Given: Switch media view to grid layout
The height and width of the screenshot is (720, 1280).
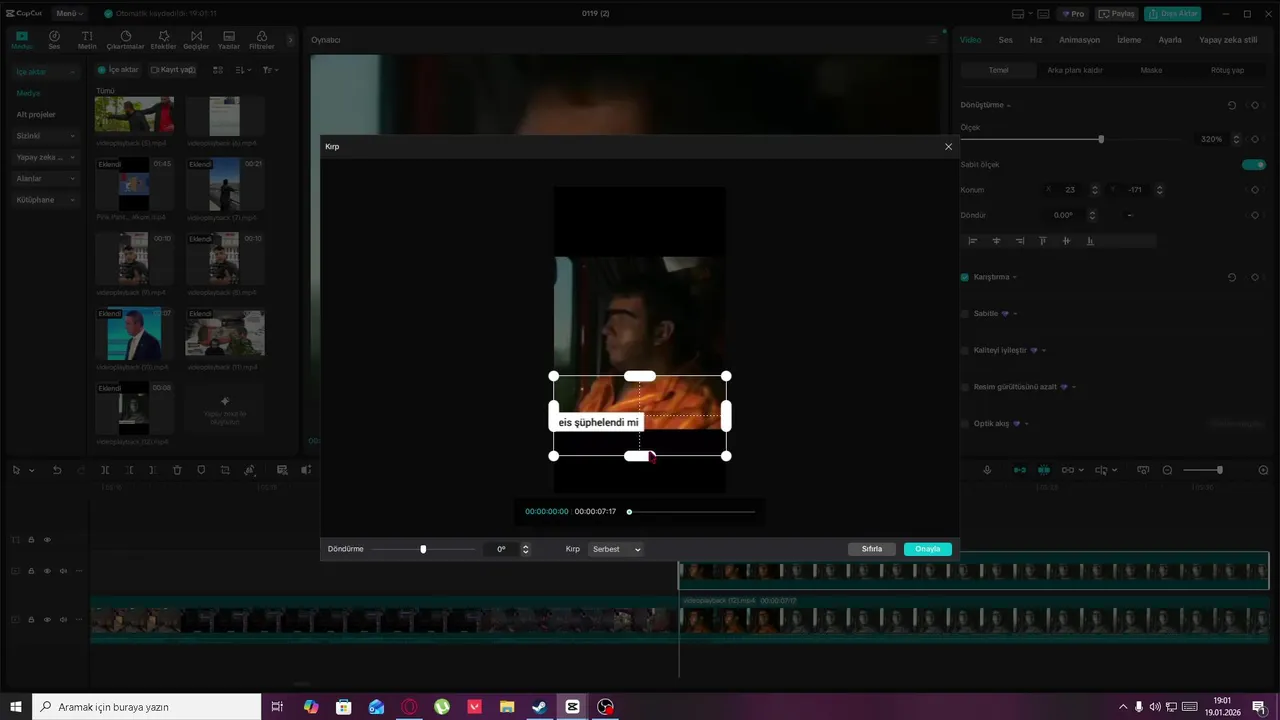Looking at the screenshot, I should pos(218,70).
